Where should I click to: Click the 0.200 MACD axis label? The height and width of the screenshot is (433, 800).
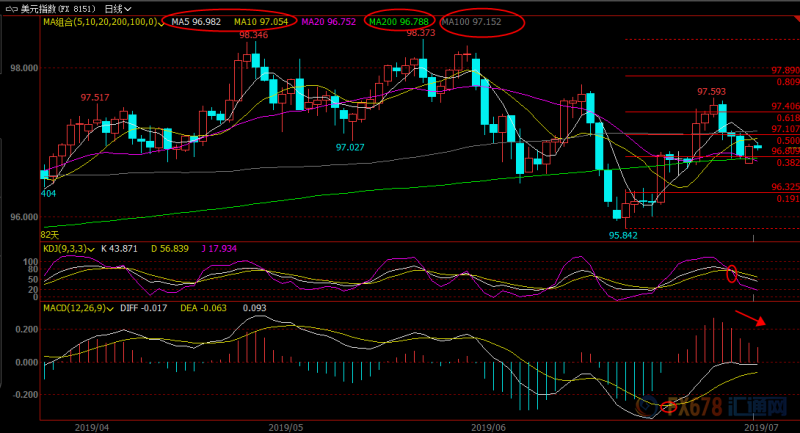(x=27, y=329)
